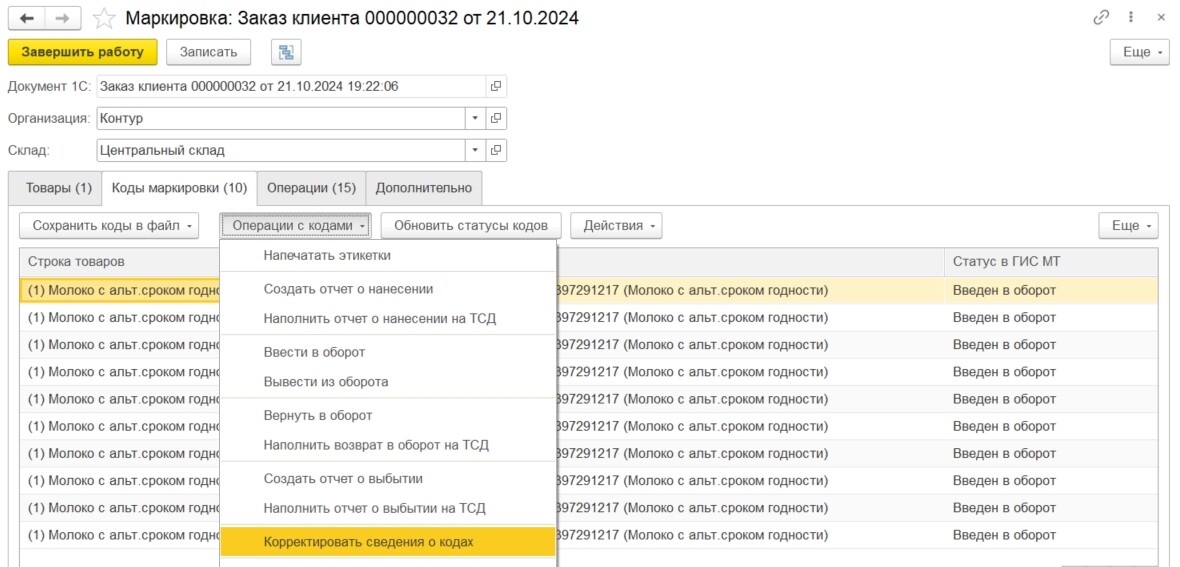Add the document to favorites with the star
The height and width of the screenshot is (567, 1180).
click(104, 18)
